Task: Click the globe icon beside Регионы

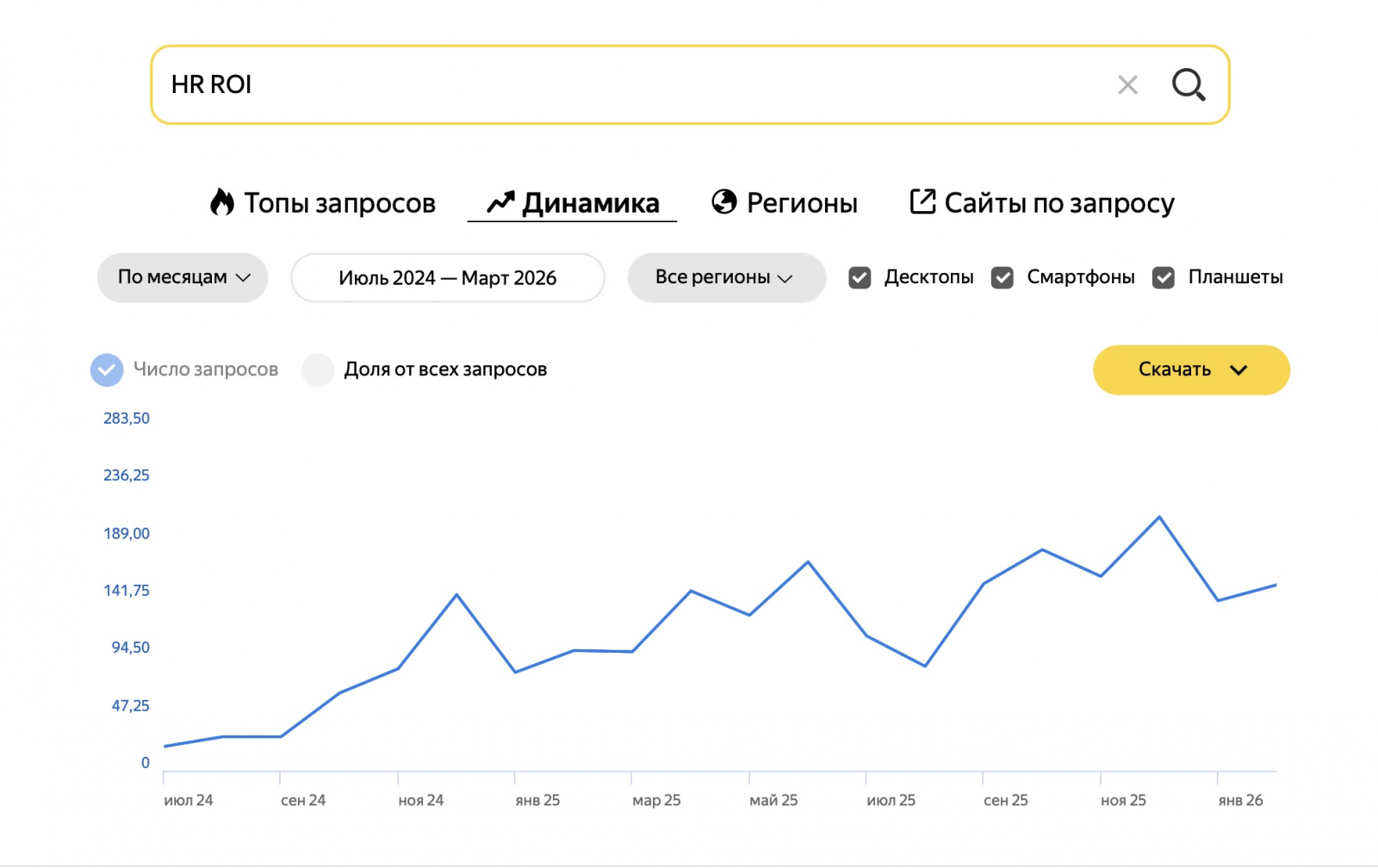Action: point(724,201)
